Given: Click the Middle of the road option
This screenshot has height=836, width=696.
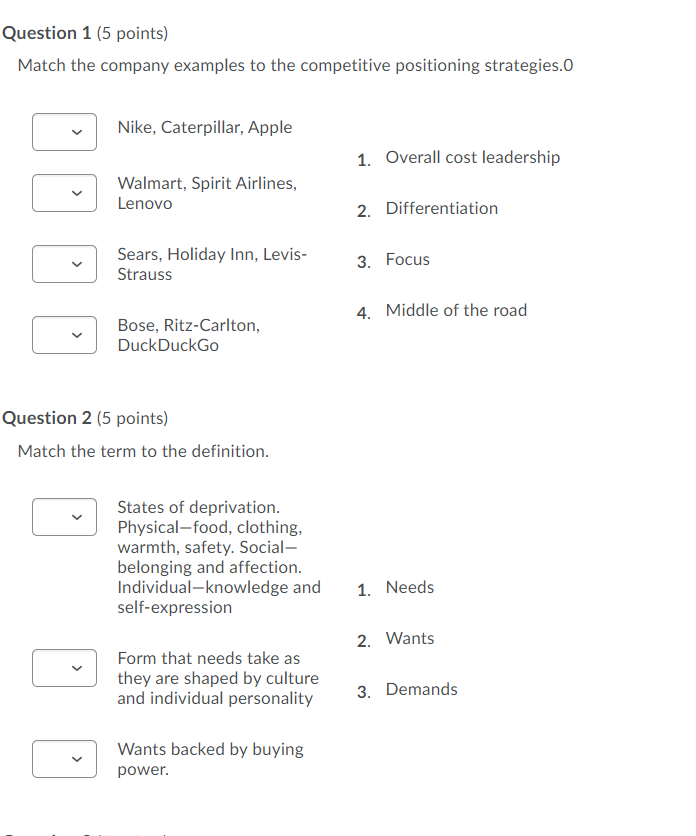Looking at the screenshot, I should 456,310.
